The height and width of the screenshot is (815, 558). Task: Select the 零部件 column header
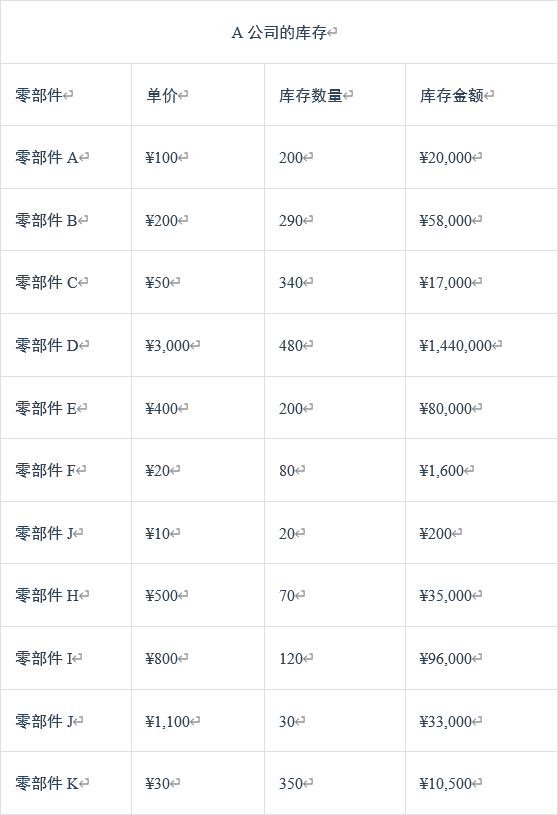click(x=66, y=95)
